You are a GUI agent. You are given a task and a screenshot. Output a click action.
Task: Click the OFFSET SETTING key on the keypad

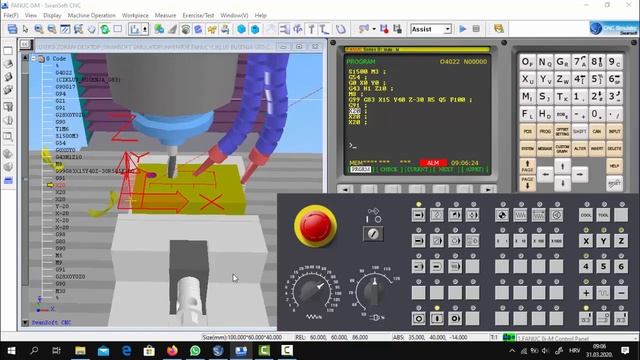562,132
